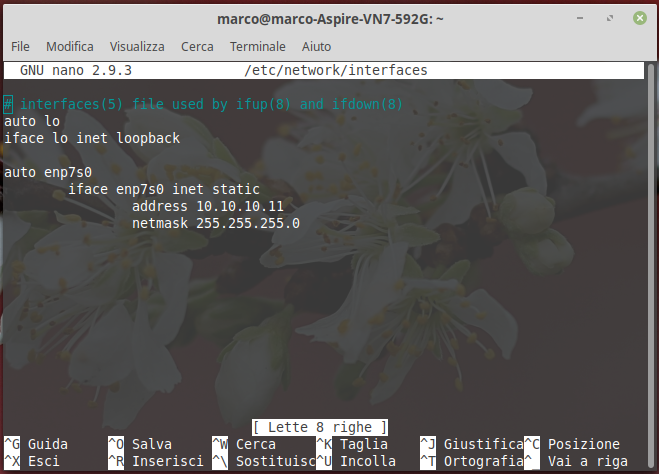Image resolution: width=659 pixels, height=474 pixels.
Task: Click the 'Vai a riga' shortcut hint
Action: pyautogui.click(x=576, y=461)
